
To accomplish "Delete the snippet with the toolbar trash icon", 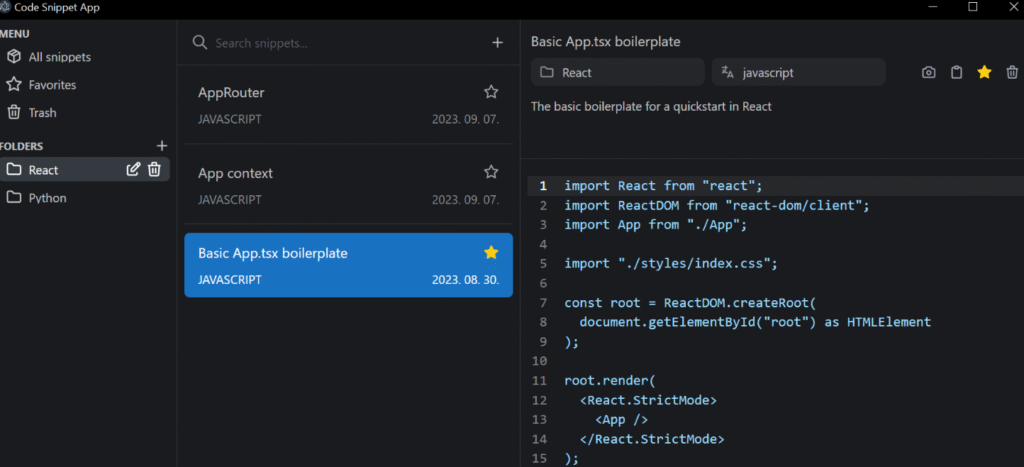I will pos(1012,72).
